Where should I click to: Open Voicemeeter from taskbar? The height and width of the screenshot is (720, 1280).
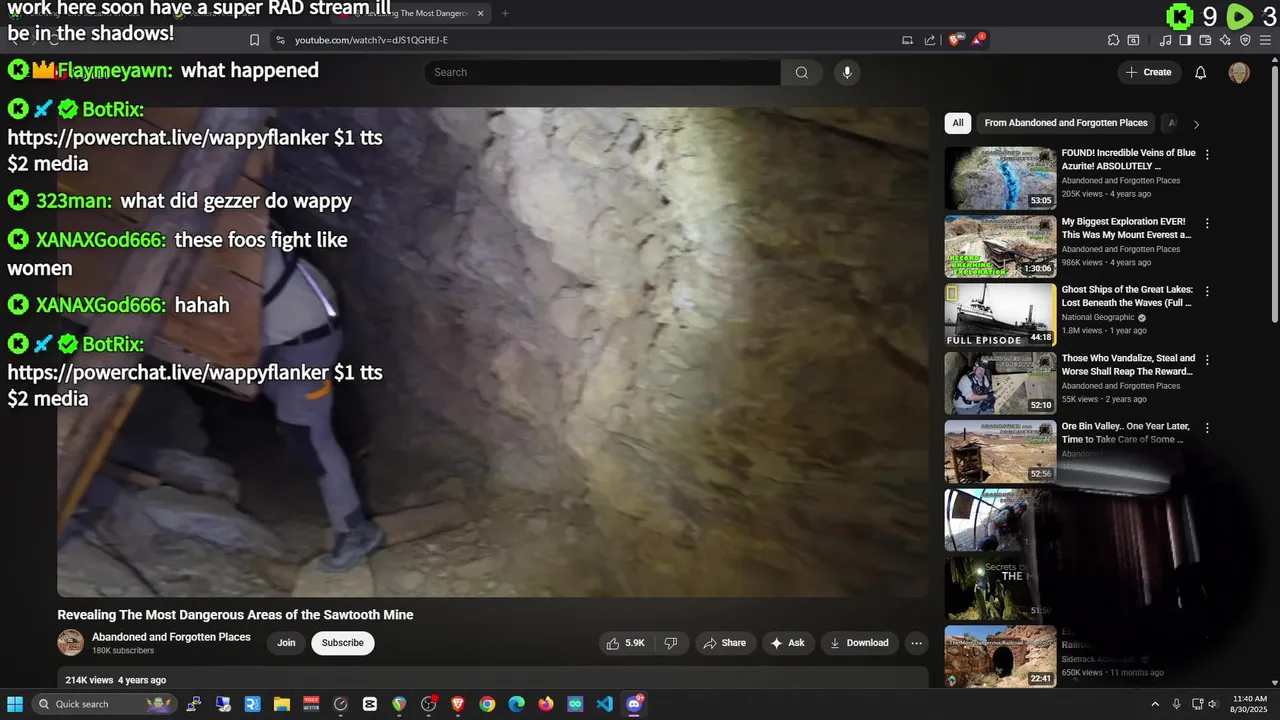pyautogui.click(x=311, y=704)
